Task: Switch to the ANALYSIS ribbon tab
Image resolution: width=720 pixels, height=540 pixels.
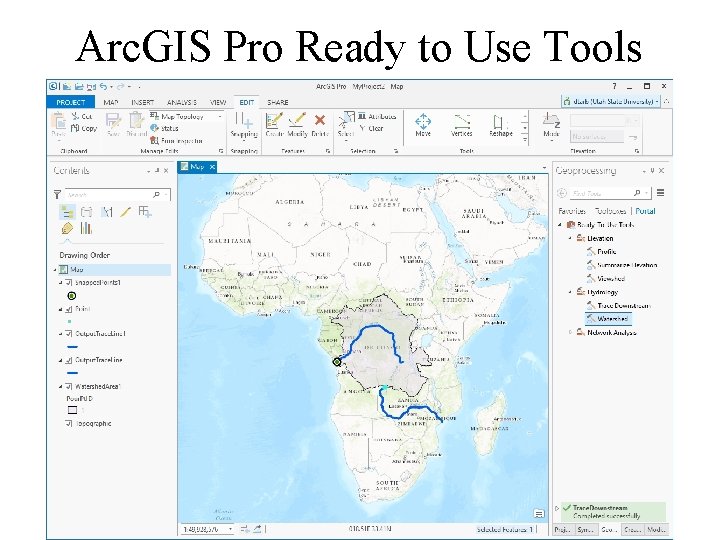Action: point(182,102)
